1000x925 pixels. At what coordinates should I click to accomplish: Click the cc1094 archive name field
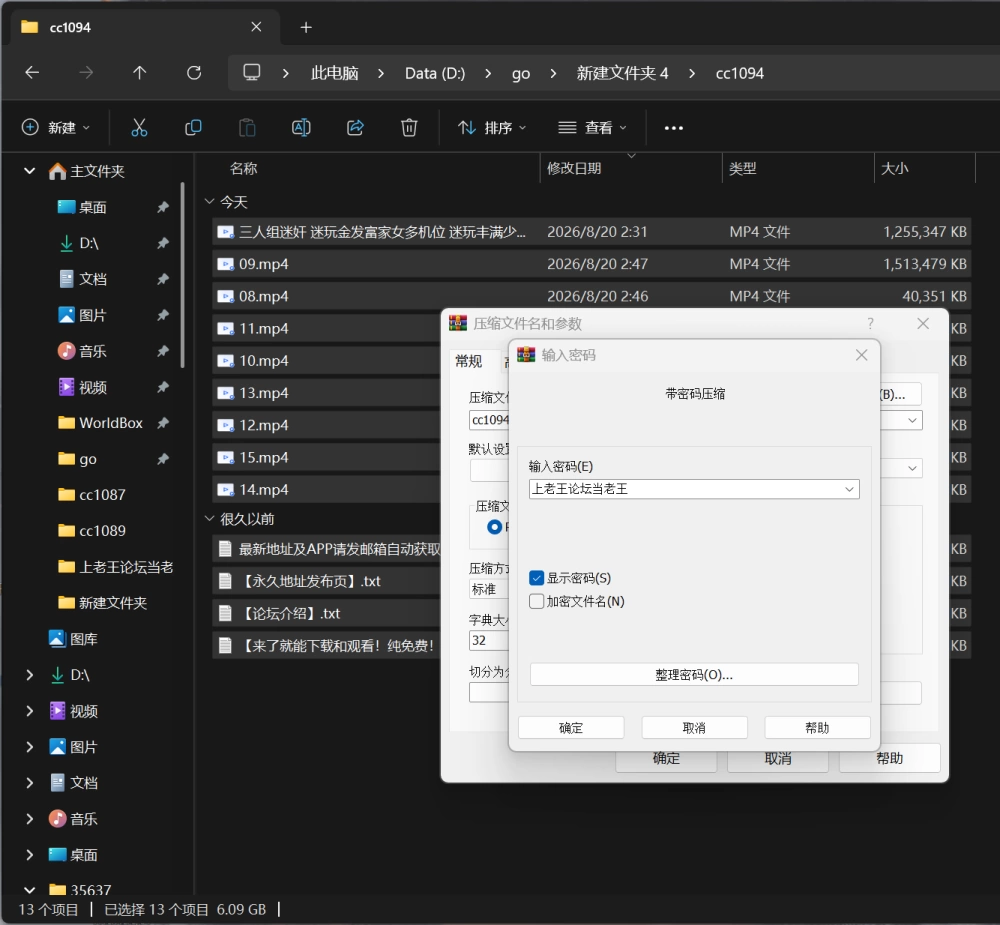click(x=489, y=420)
